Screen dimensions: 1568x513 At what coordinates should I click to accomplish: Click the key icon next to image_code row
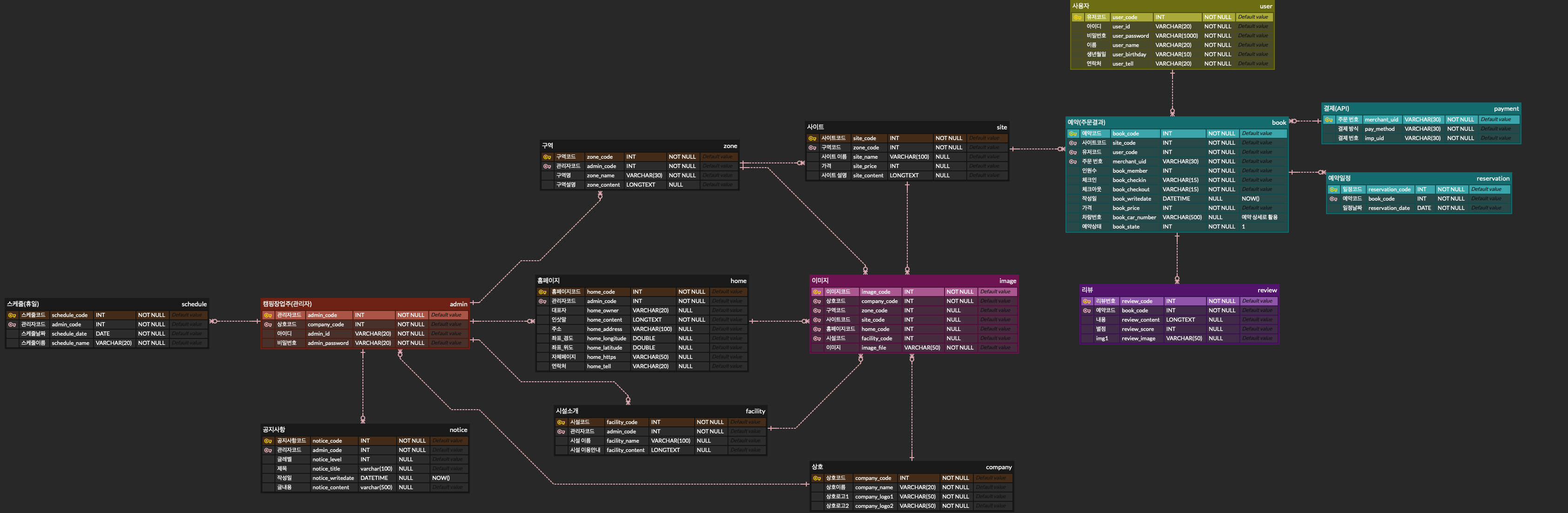click(817, 292)
